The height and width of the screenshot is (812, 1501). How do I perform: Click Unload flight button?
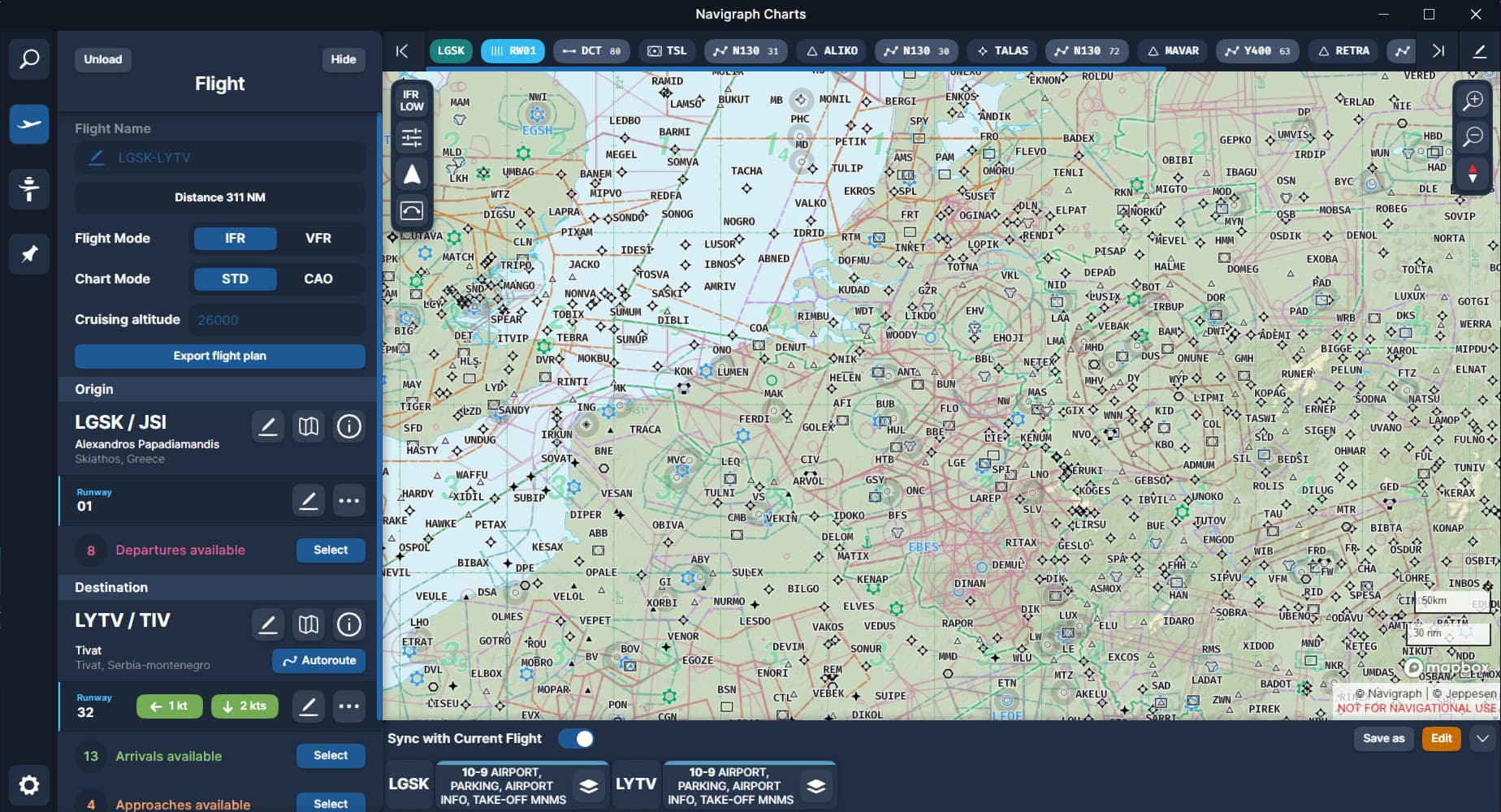pyautogui.click(x=103, y=59)
